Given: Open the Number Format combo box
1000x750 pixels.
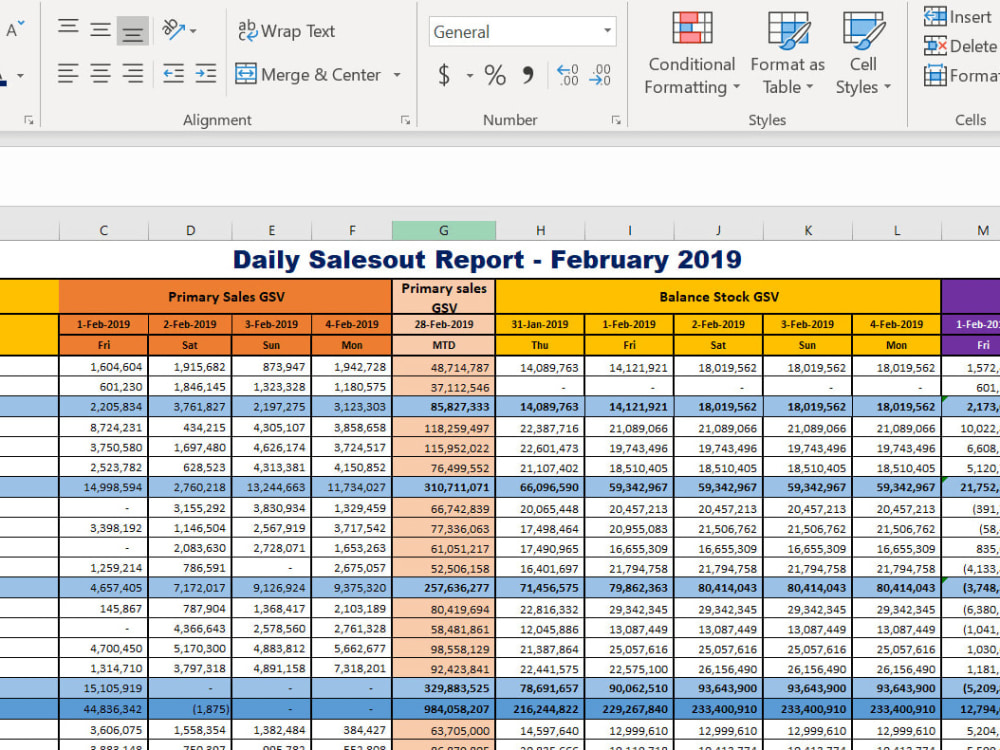Looking at the screenshot, I should (522, 31).
